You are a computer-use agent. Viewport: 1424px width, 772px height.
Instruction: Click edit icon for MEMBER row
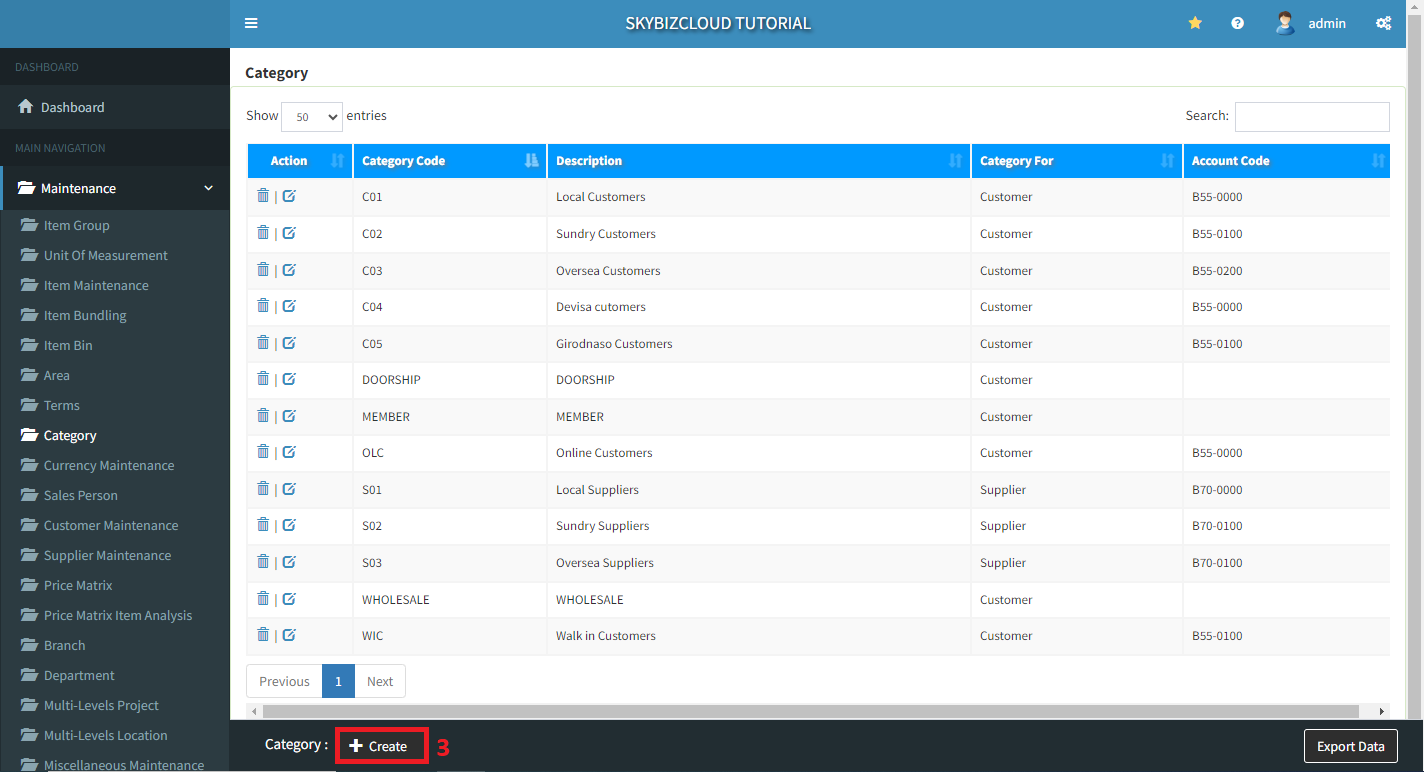289,416
